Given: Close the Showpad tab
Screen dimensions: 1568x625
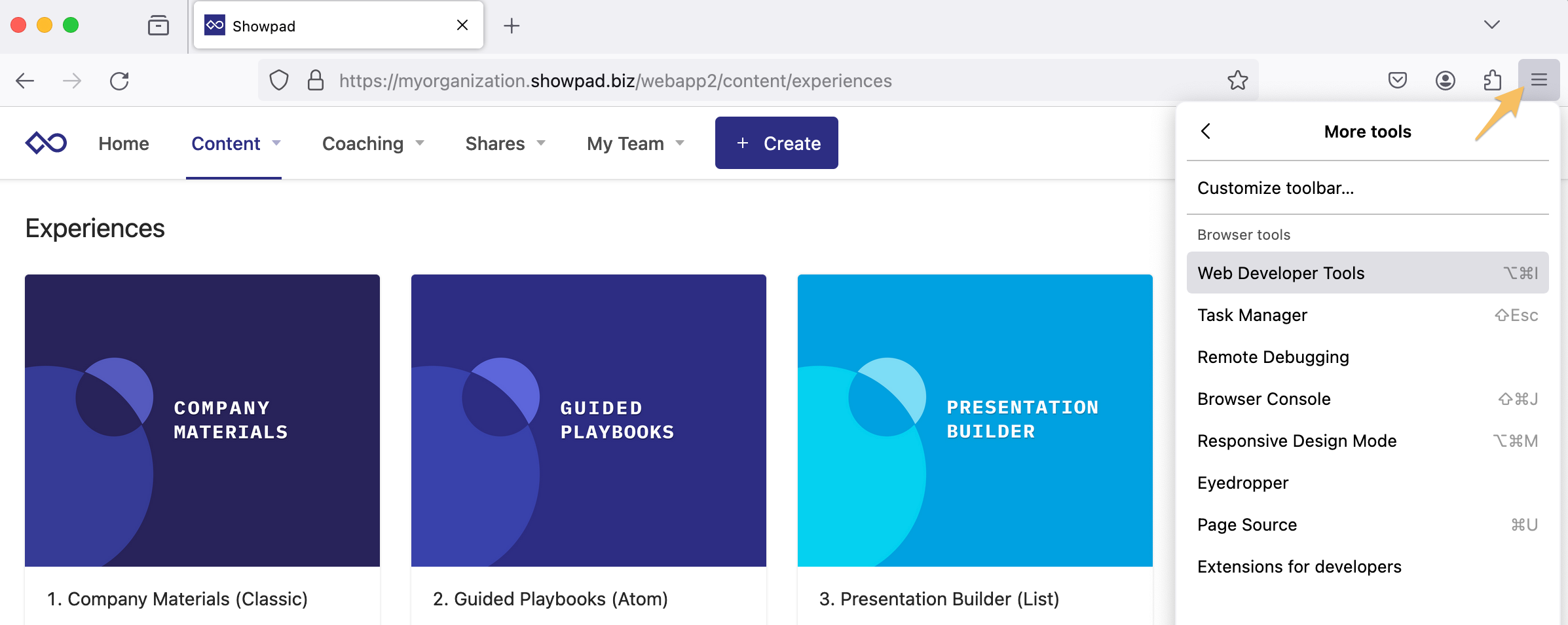Looking at the screenshot, I should [x=462, y=25].
